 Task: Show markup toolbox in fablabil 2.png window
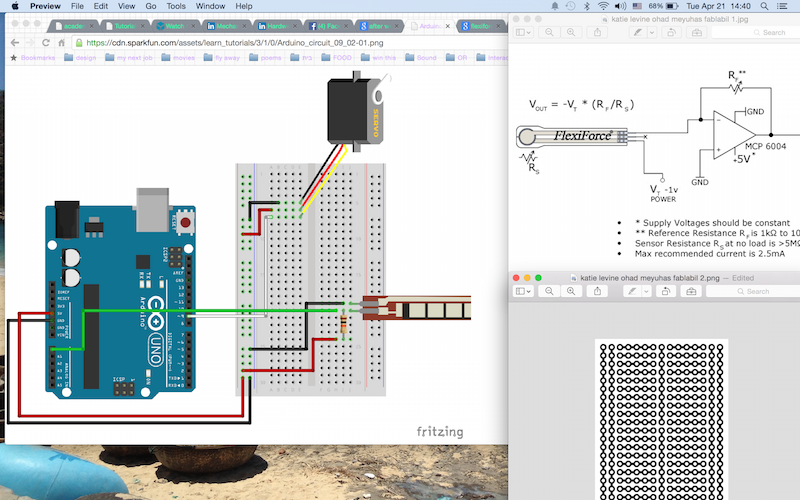click(691, 291)
